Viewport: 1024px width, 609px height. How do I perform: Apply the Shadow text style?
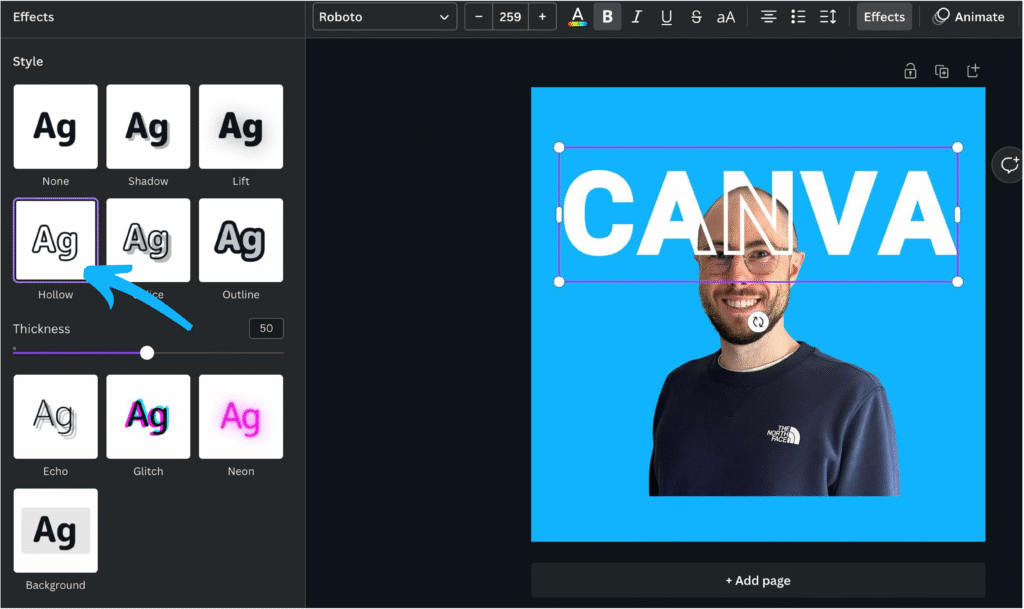tap(148, 127)
